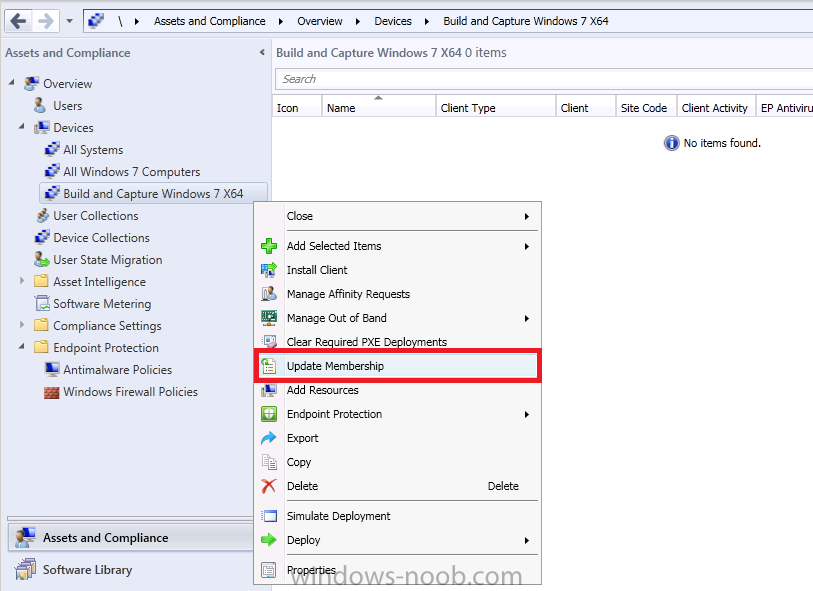Image resolution: width=813 pixels, height=591 pixels.
Task: Click the Endpoint Protection folder icon in tree
Action: pos(41,347)
